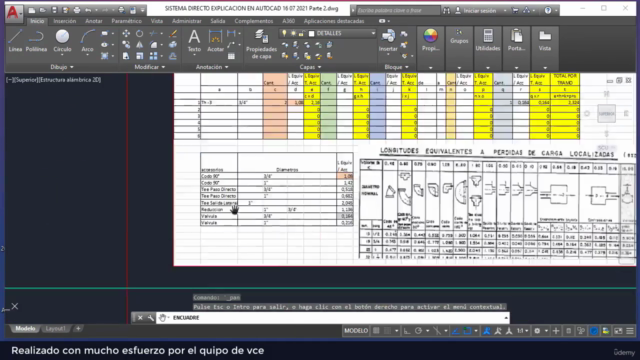Expand the Capas panel
The height and width of the screenshot is (360, 640).
pyautogui.click(x=310, y=67)
